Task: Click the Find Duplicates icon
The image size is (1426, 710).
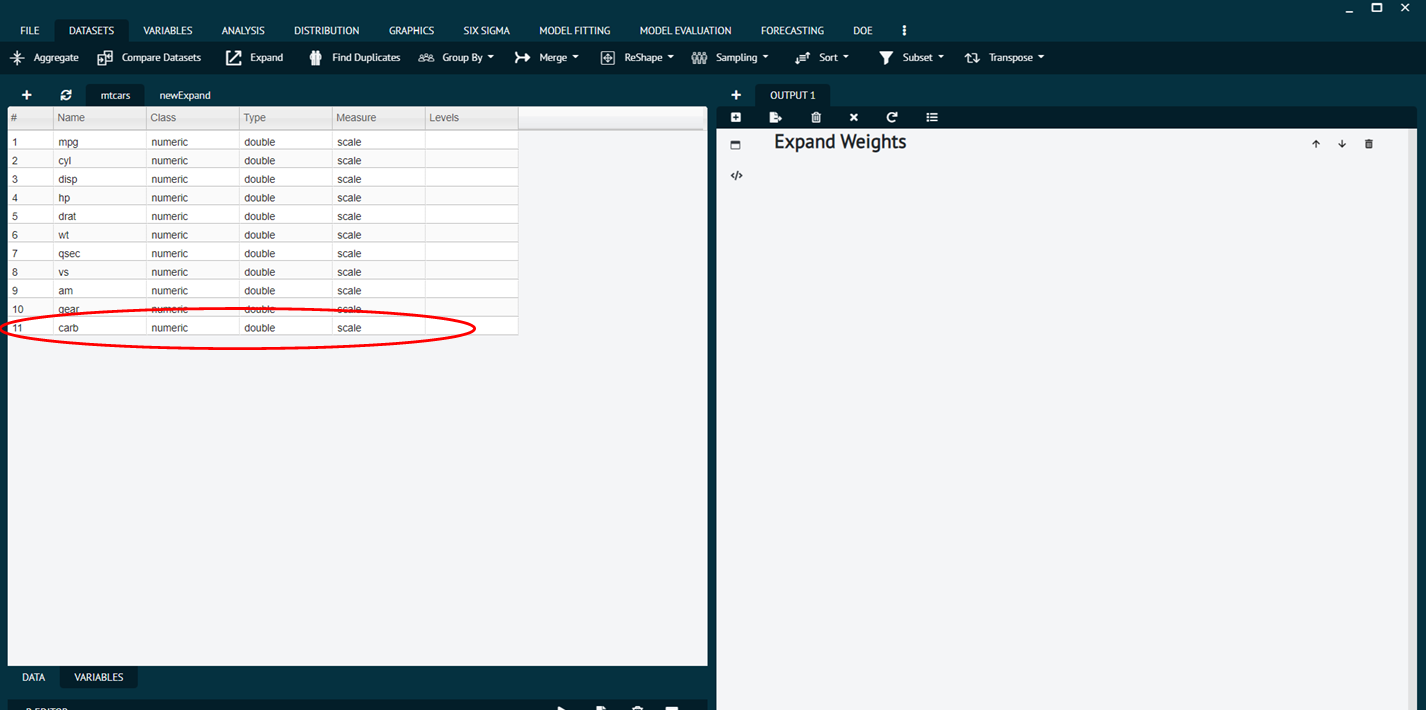Action: coord(316,58)
